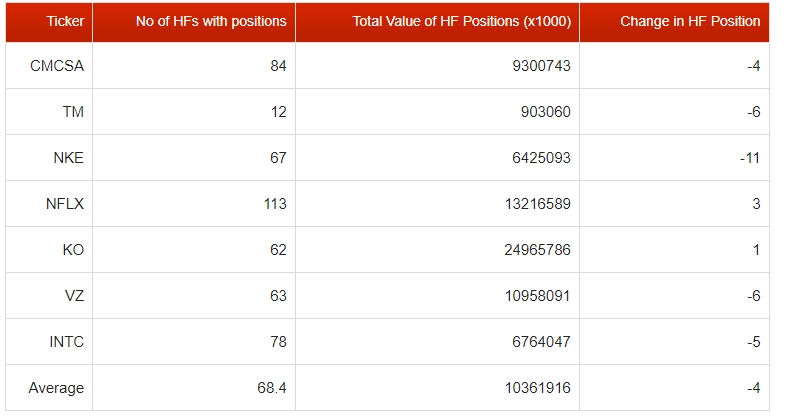
Task: Click the -11 change value for NKE
Action: [749, 158]
